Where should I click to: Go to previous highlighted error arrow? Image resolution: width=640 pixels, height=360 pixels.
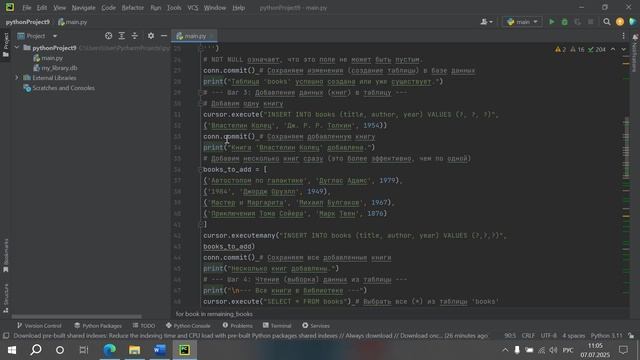click(613, 49)
